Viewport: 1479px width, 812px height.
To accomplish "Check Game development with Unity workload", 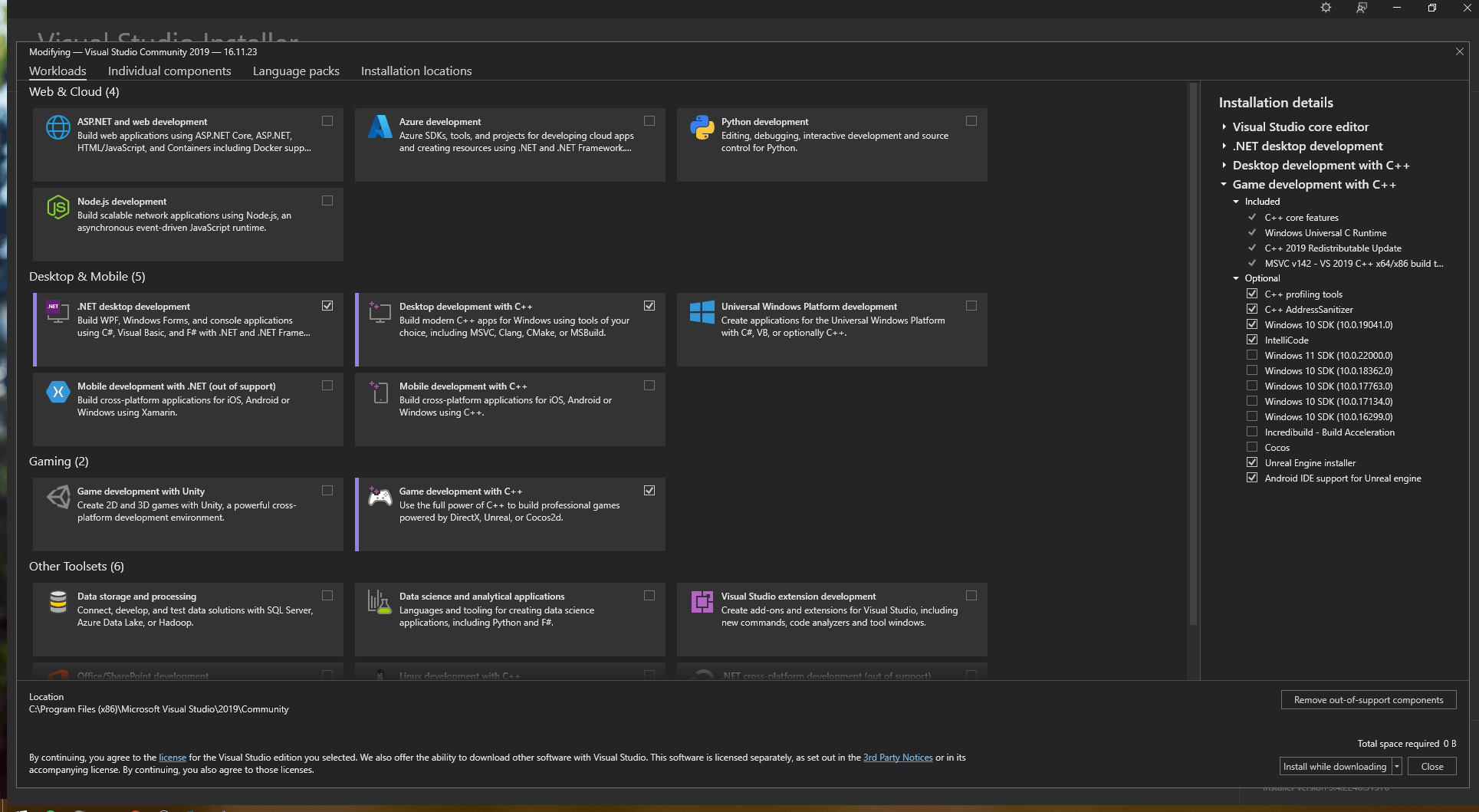I will (x=327, y=491).
